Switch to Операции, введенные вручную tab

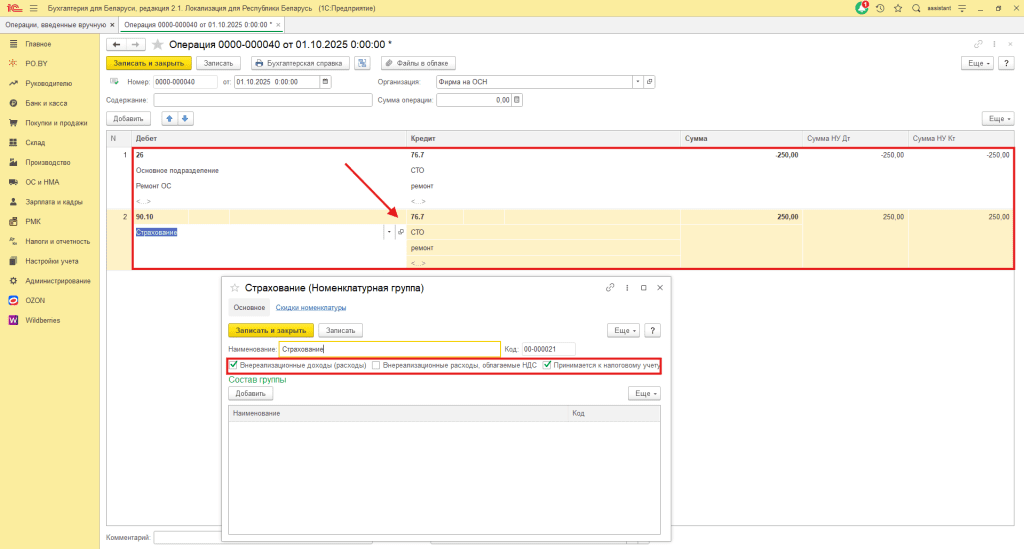pyautogui.click(x=56, y=25)
